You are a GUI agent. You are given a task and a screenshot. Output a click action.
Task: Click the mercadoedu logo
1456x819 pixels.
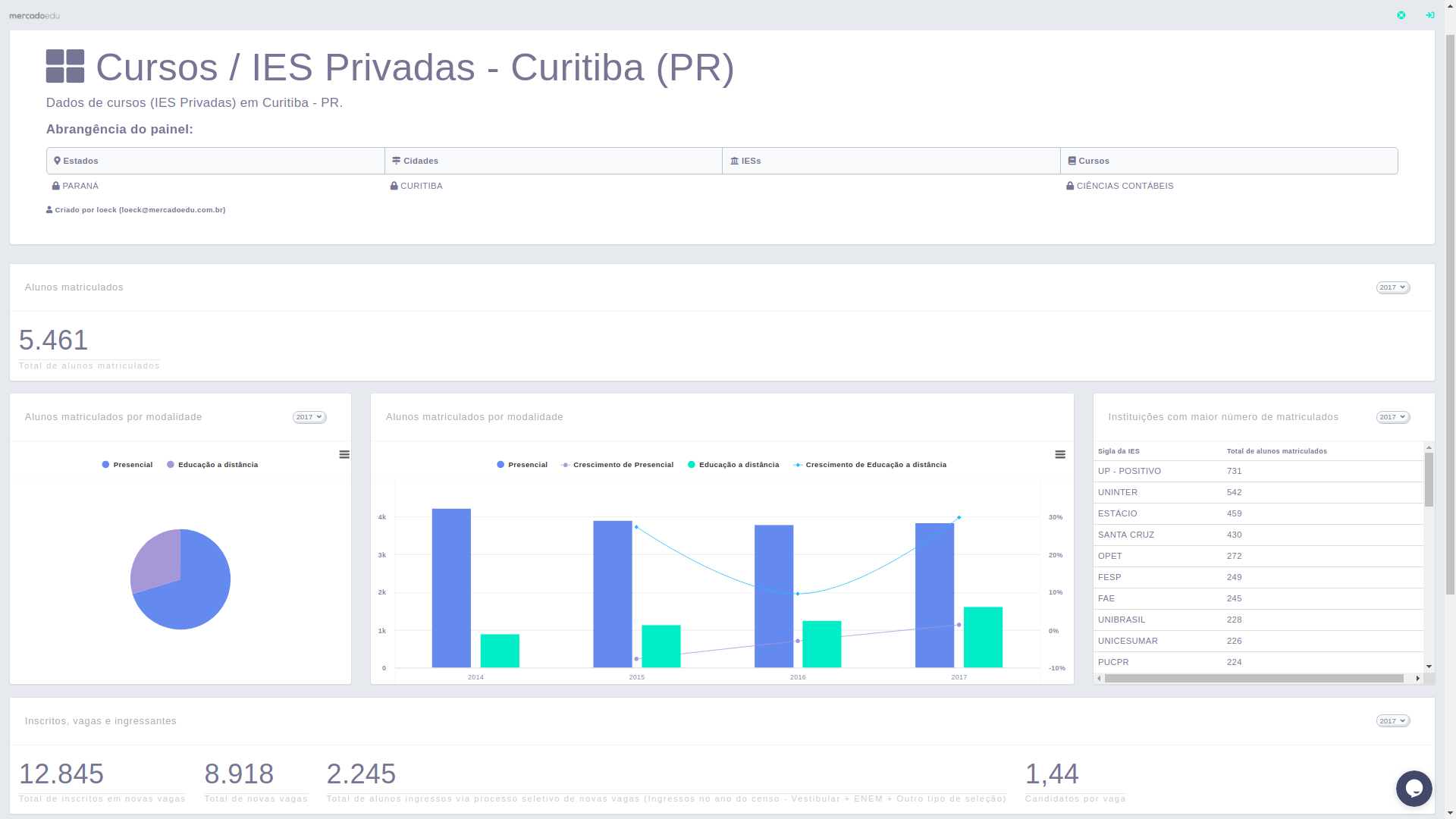tap(34, 15)
